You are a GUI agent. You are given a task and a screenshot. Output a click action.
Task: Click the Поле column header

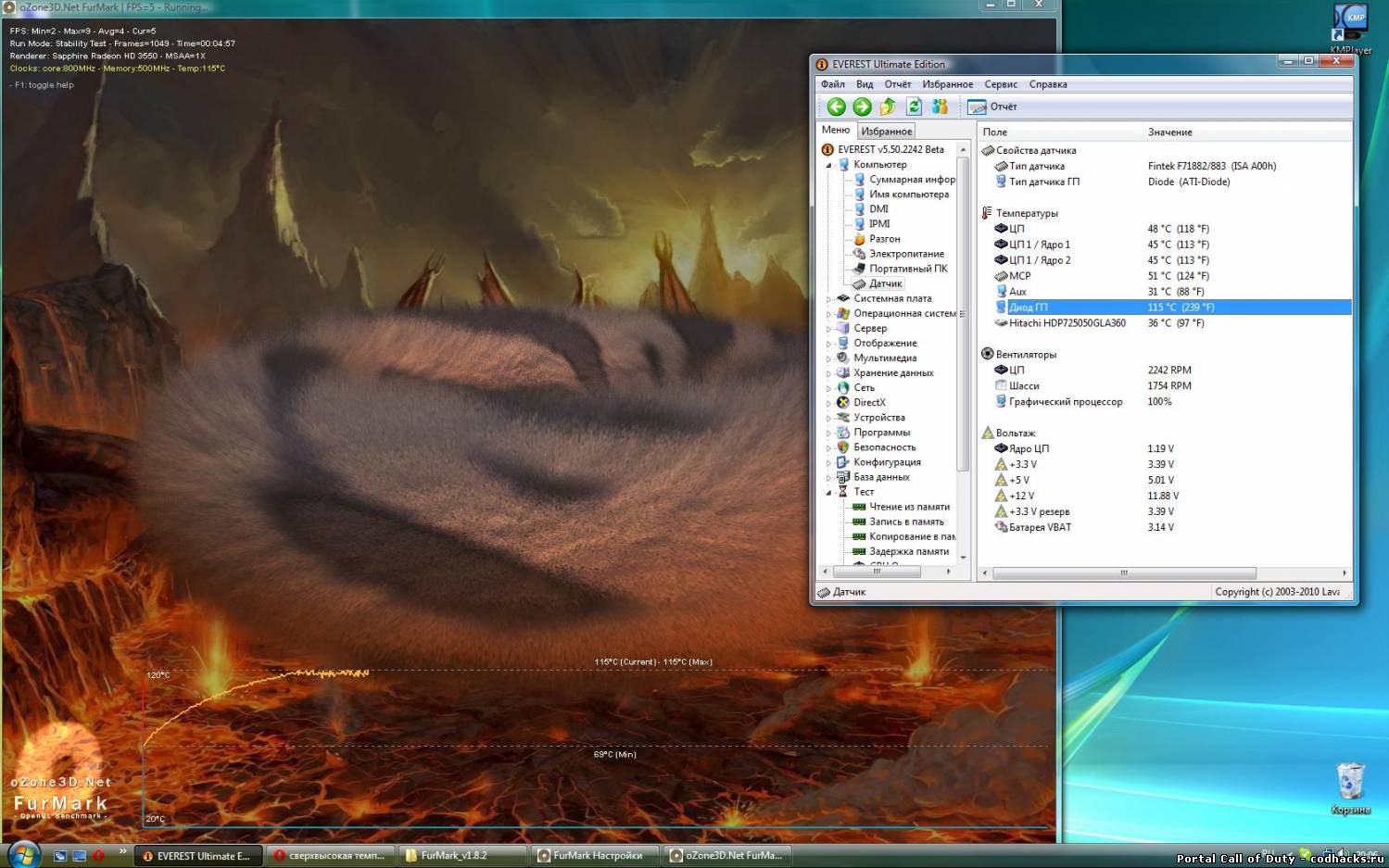1060,132
